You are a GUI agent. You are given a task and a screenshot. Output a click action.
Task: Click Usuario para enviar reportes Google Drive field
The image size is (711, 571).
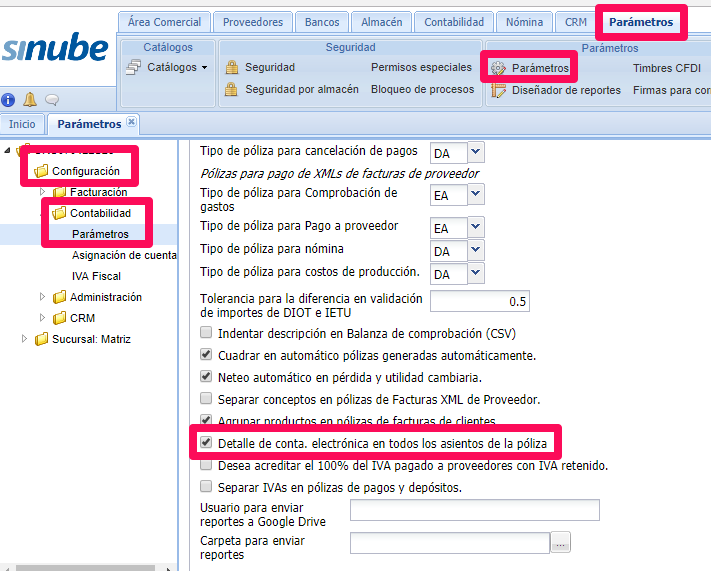[475, 510]
